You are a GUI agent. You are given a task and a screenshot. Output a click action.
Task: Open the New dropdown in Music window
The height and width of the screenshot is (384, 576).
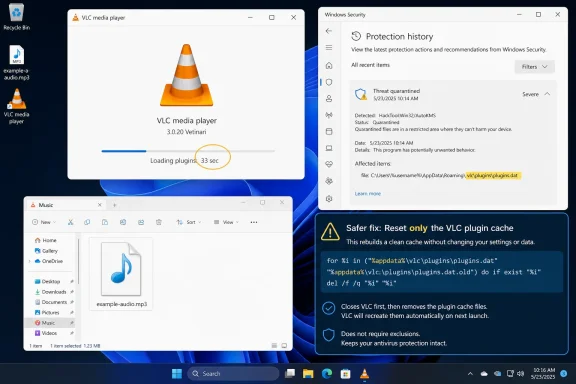point(44,222)
